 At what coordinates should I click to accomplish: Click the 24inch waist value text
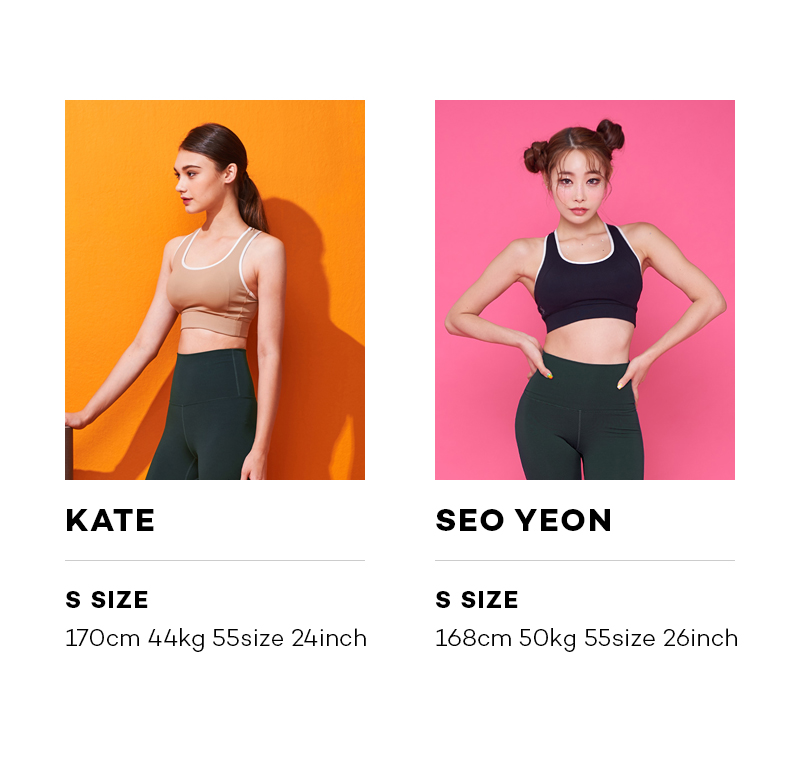pos(329,638)
